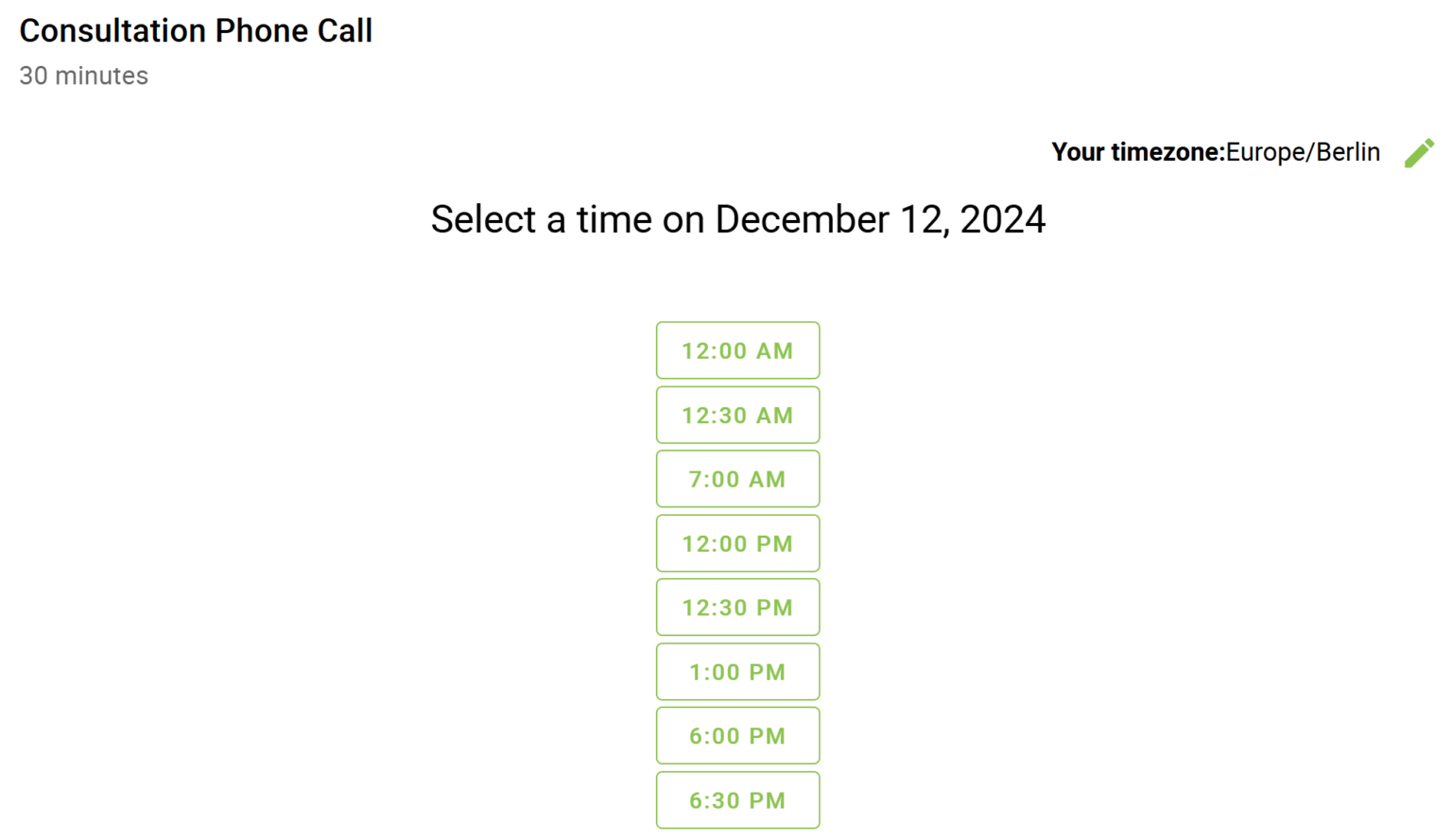Select the 12:00 PM time slot

(737, 543)
